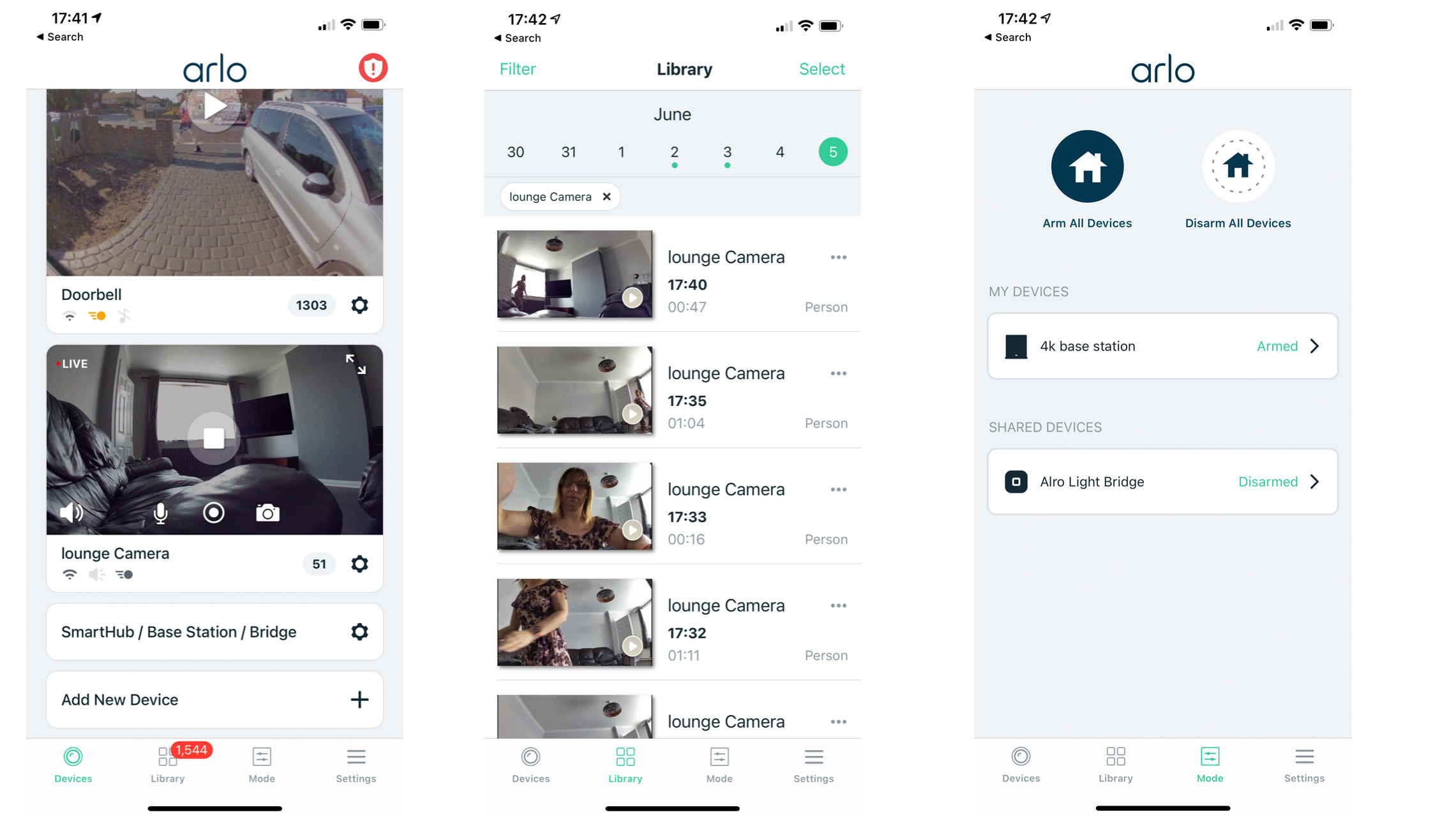
Task: Tap the volume icon on lounge Camera live view
Action: coord(69,512)
